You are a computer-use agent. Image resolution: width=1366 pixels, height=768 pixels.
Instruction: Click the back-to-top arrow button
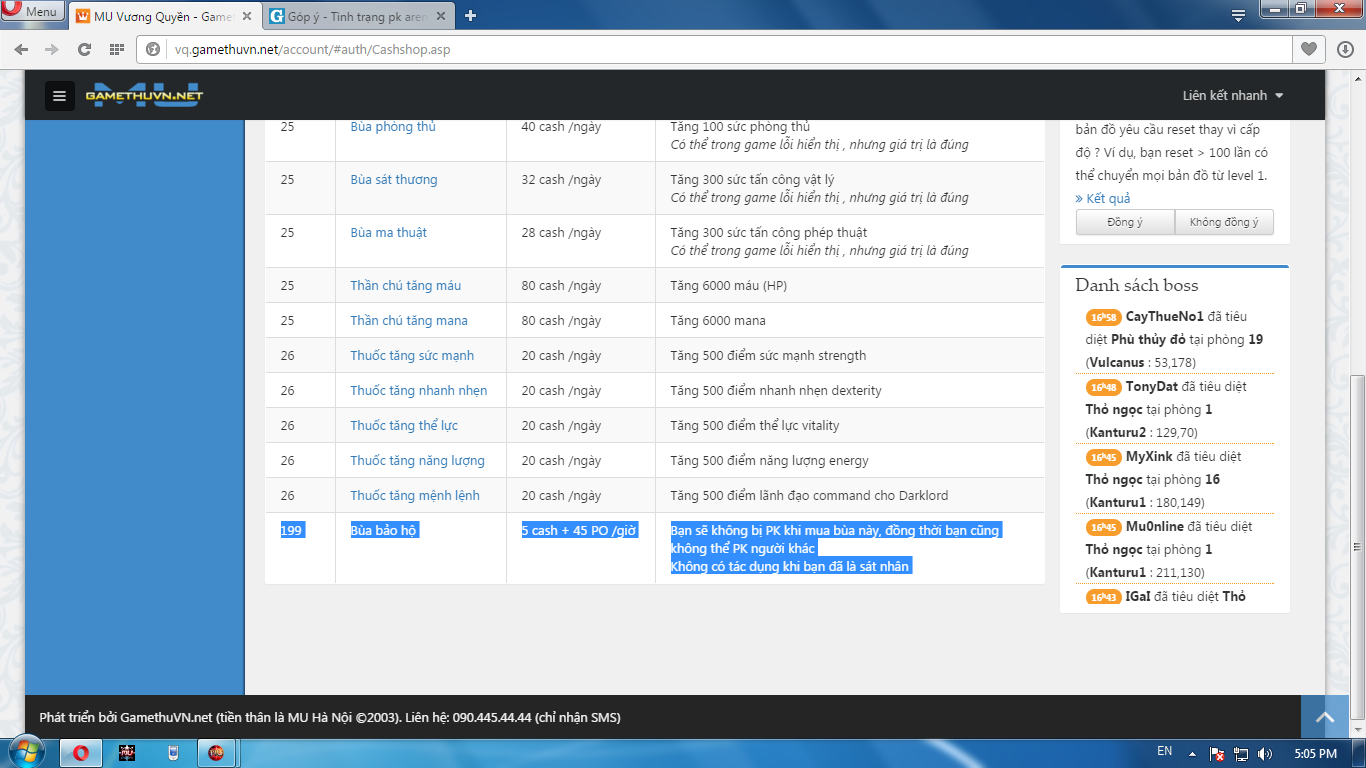[x=1325, y=717]
